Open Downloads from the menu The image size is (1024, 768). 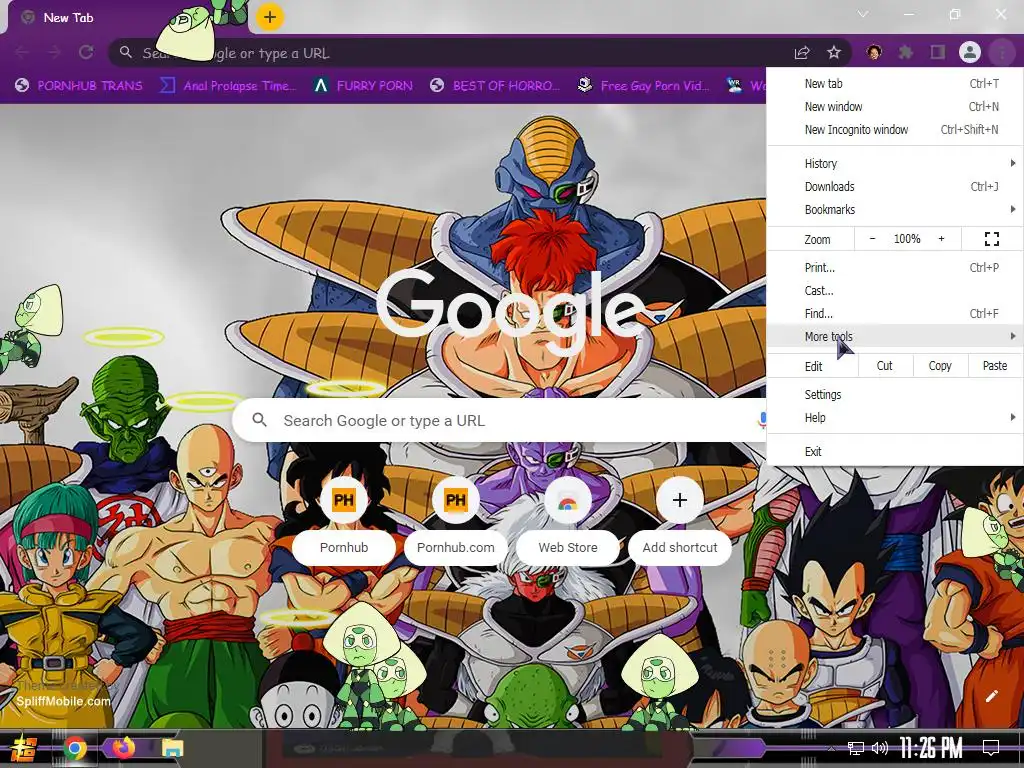tap(895, 187)
